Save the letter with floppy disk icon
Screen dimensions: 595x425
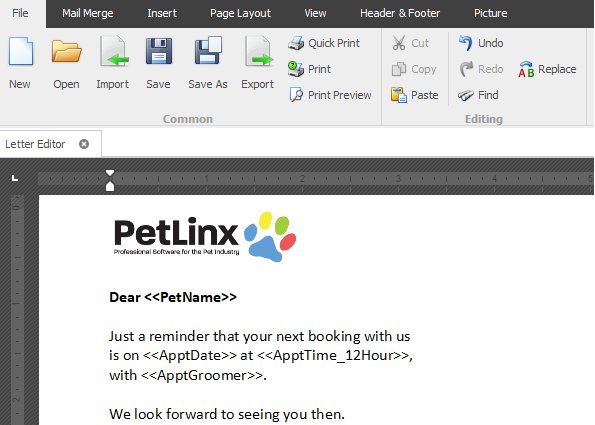click(x=159, y=52)
